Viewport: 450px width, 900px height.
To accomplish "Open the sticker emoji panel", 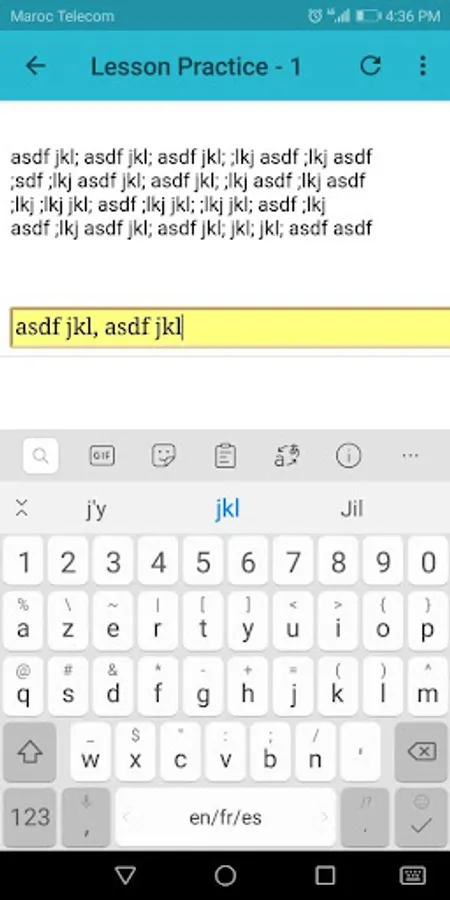I will point(164,456).
